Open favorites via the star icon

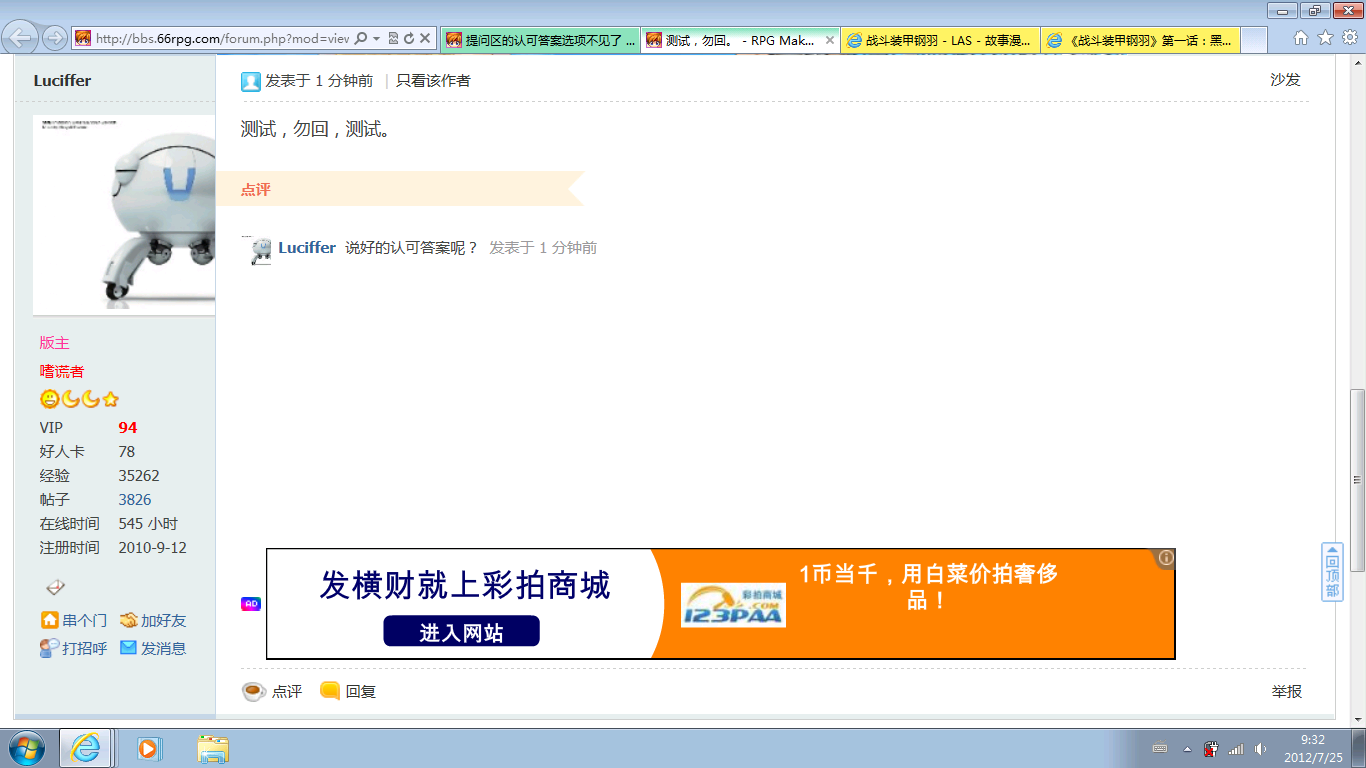pos(1325,38)
